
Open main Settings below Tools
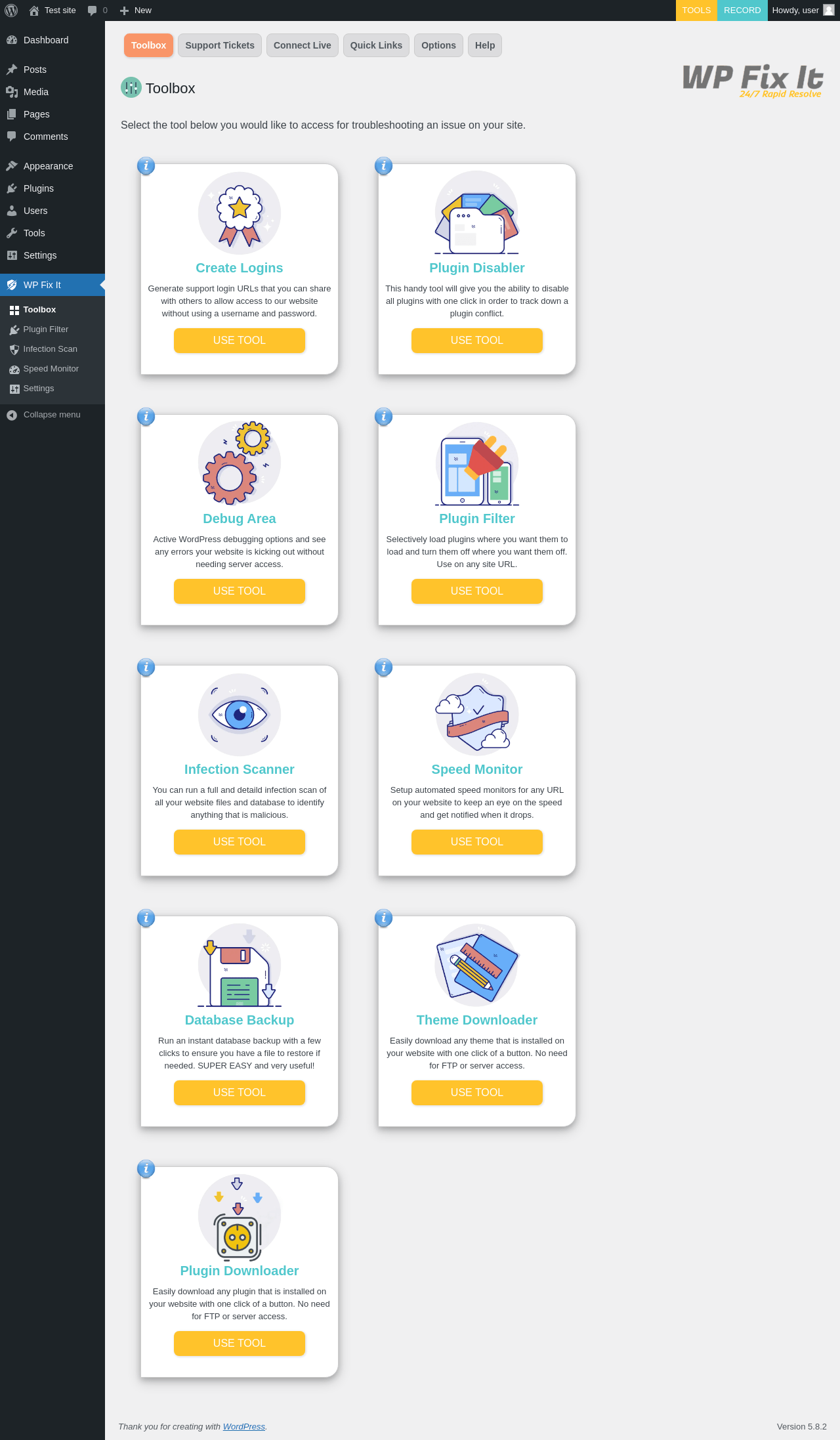[x=52, y=255]
